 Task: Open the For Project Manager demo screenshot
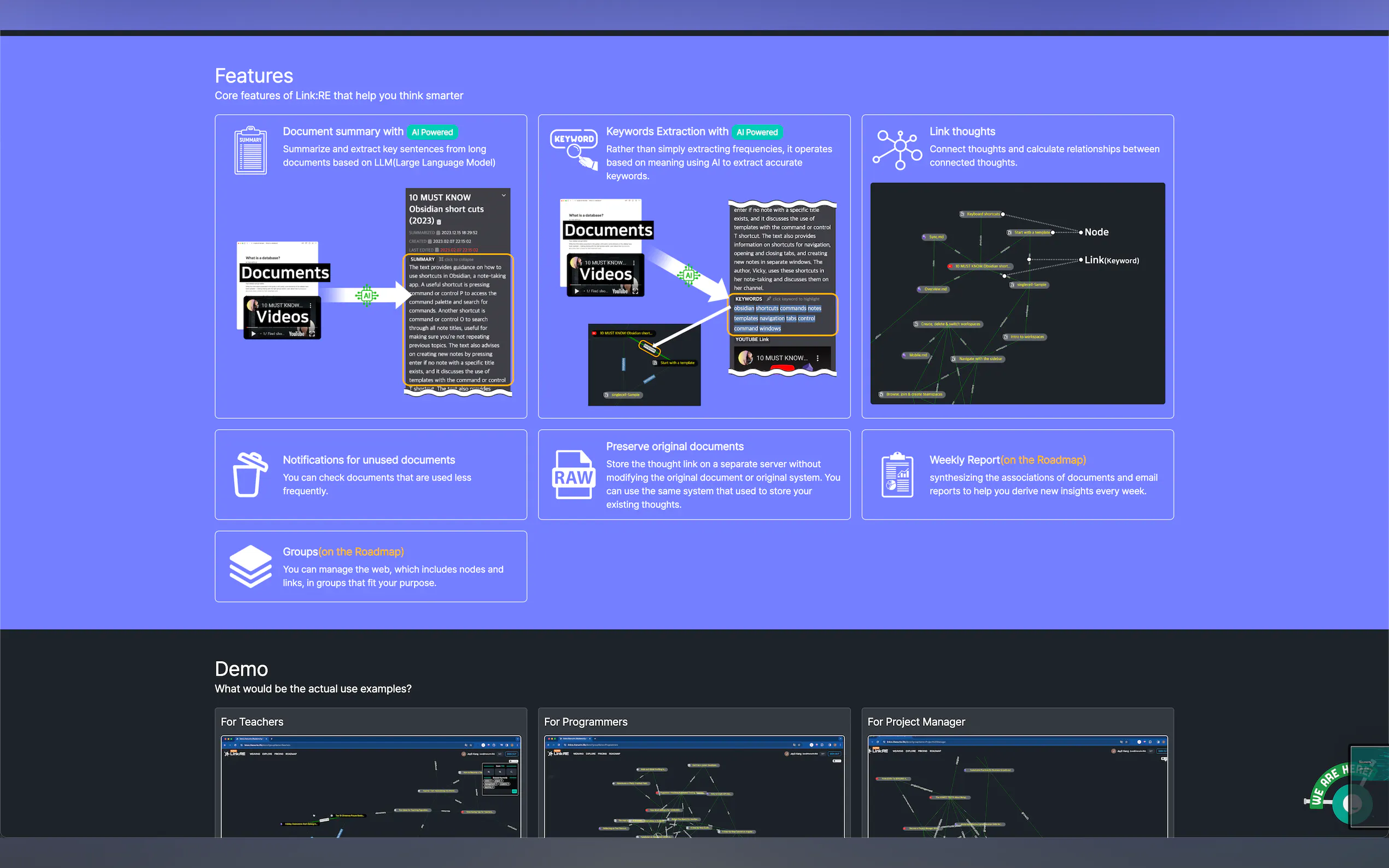pyautogui.click(x=1017, y=787)
